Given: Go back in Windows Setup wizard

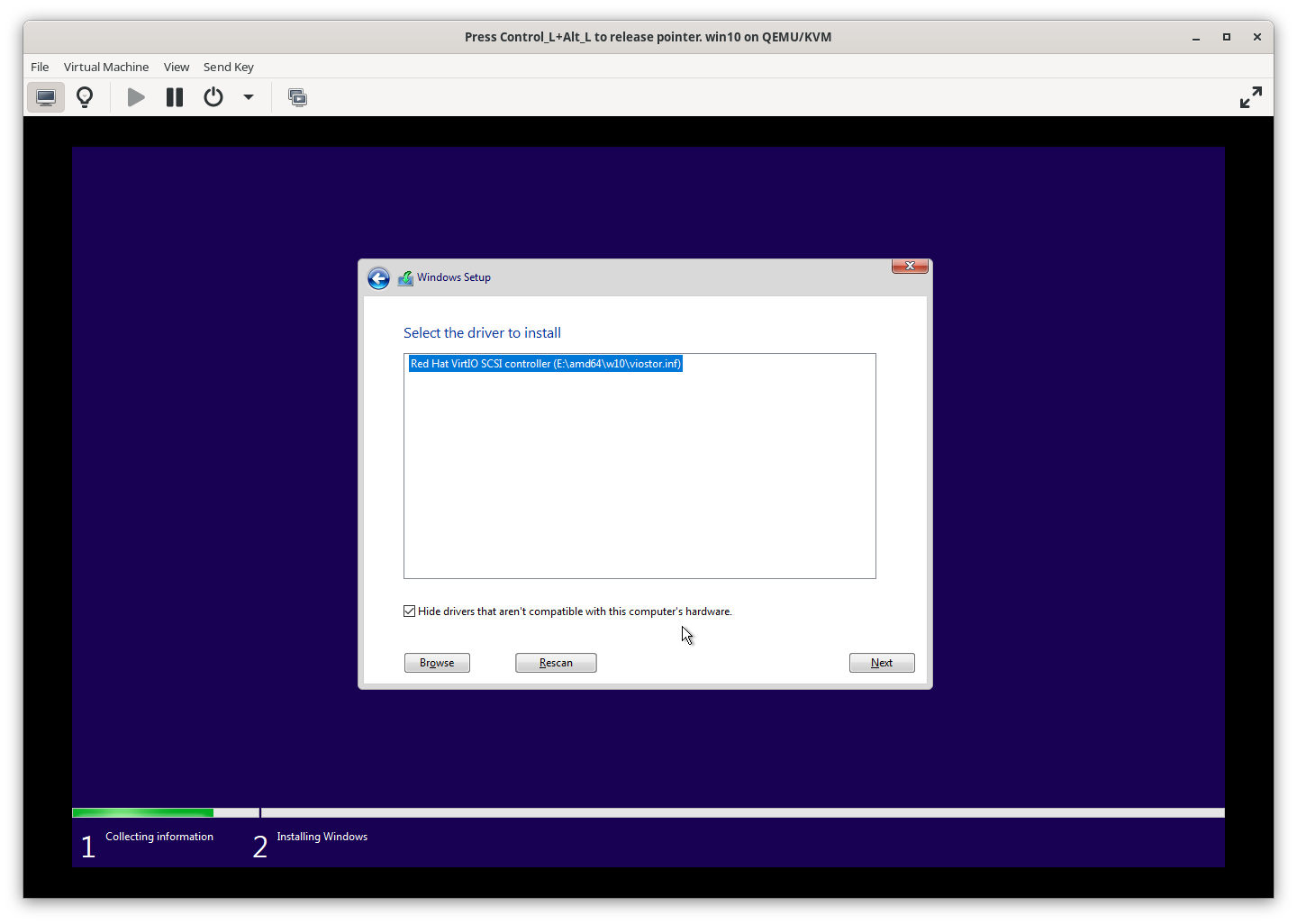Looking at the screenshot, I should [x=379, y=278].
